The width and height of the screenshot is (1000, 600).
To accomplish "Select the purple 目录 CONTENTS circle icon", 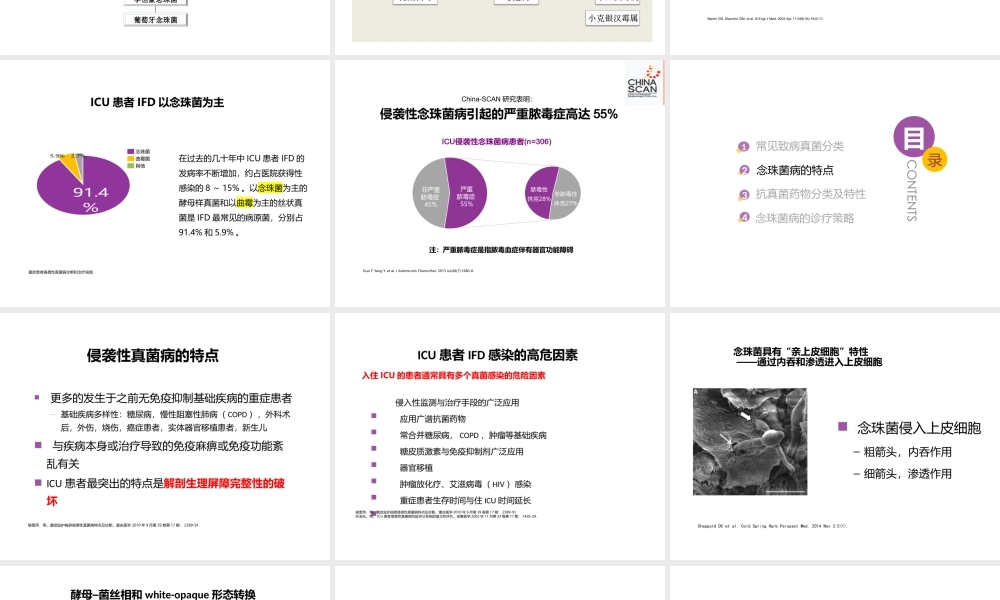I will click(914, 138).
